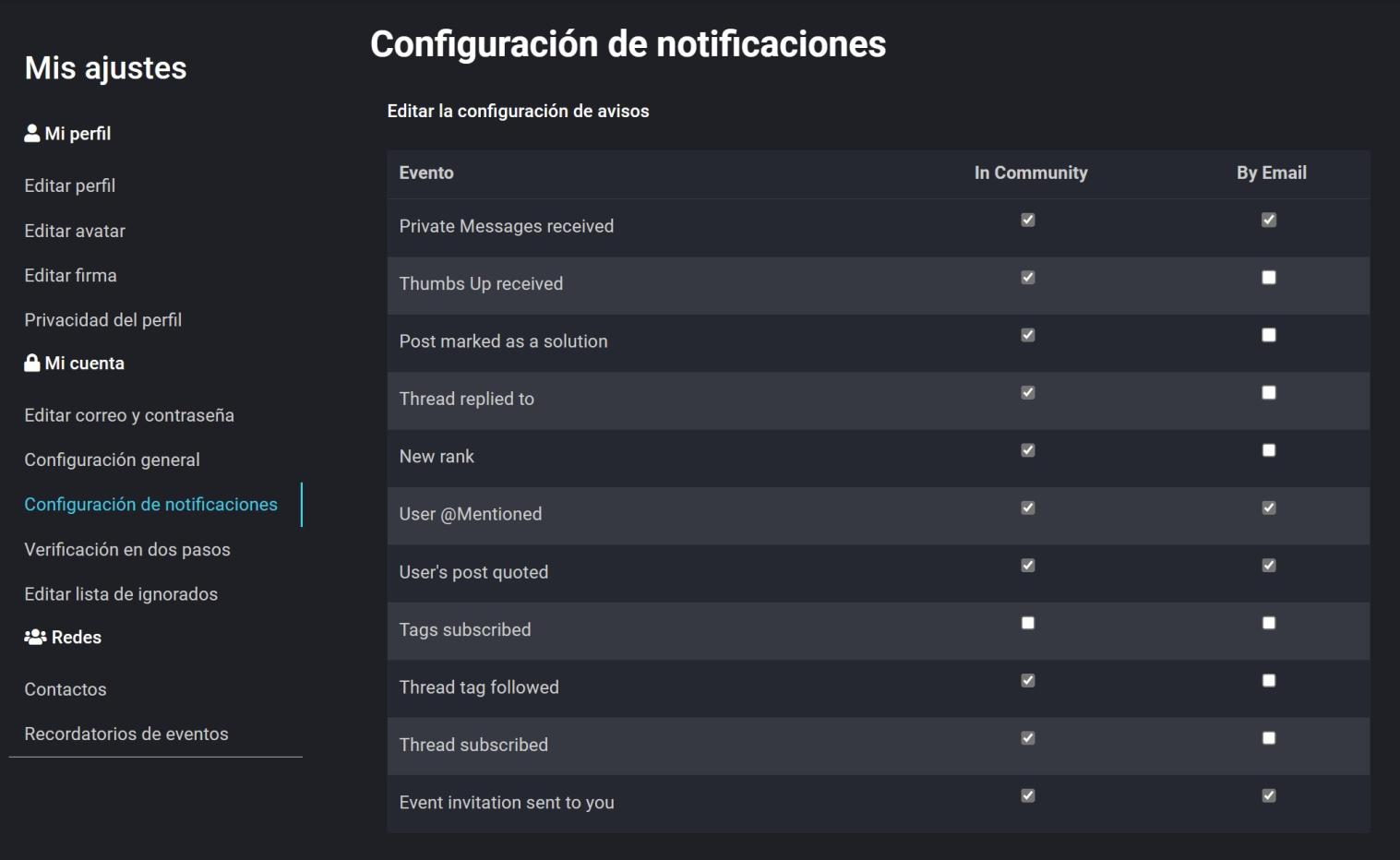The image size is (1400, 860).
Task: Open Editar lista de ignorados
Action: tap(121, 594)
